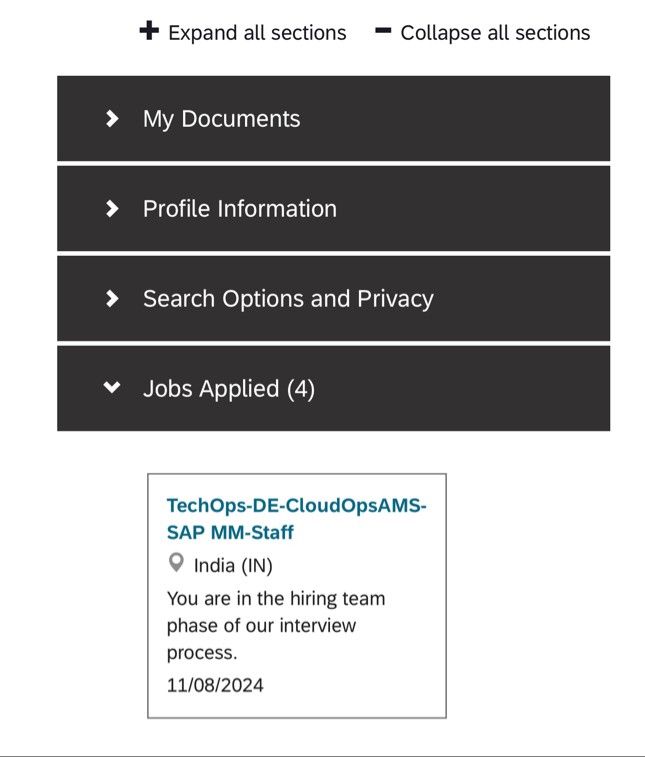This screenshot has height=757, width=645.
Task: Click the hiring team phase status message
Action: (275, 626)
